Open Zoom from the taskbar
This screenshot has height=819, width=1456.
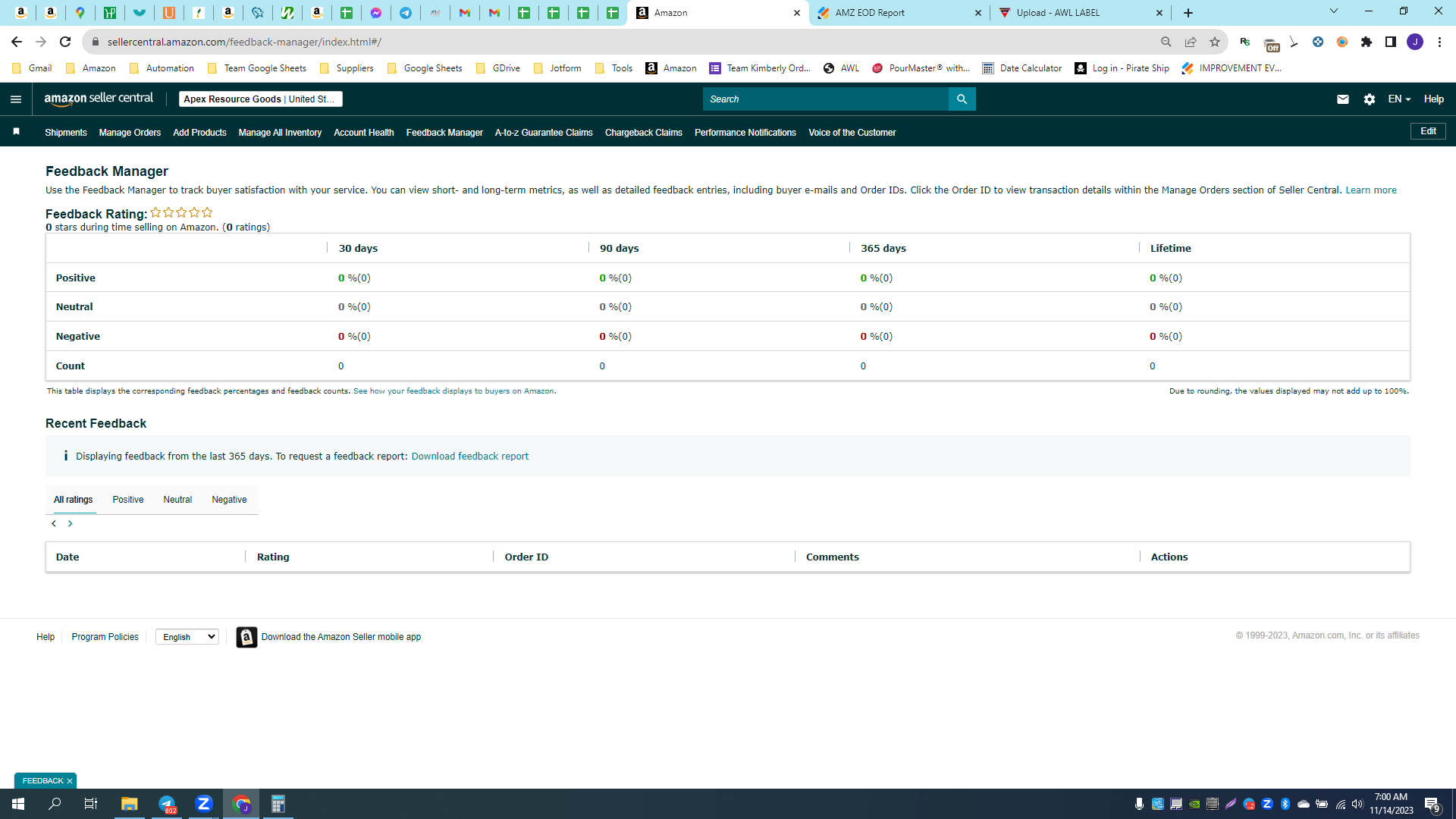coord(204,804)
